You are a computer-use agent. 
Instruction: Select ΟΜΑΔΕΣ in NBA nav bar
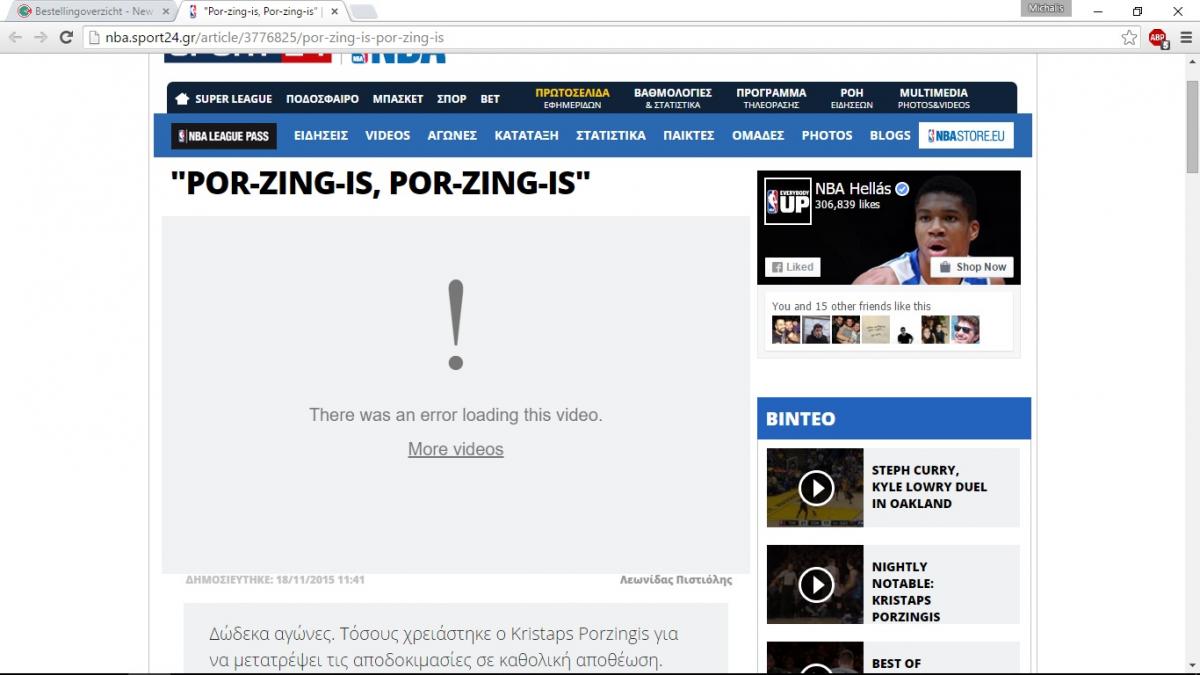(758, 135)
